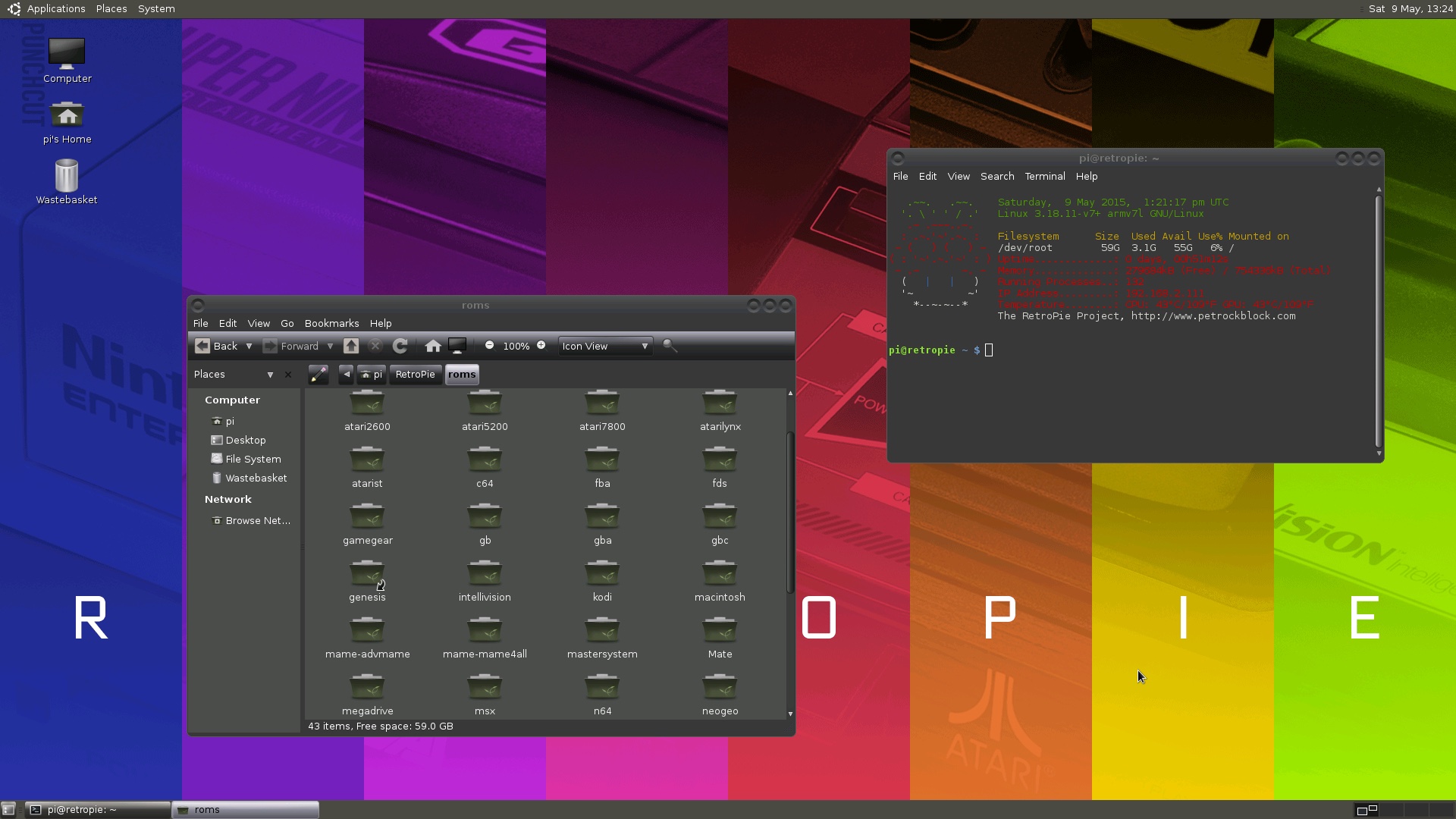Navigate home using the house toolbar icon
1456x819 pixels.
coord(433,346)
